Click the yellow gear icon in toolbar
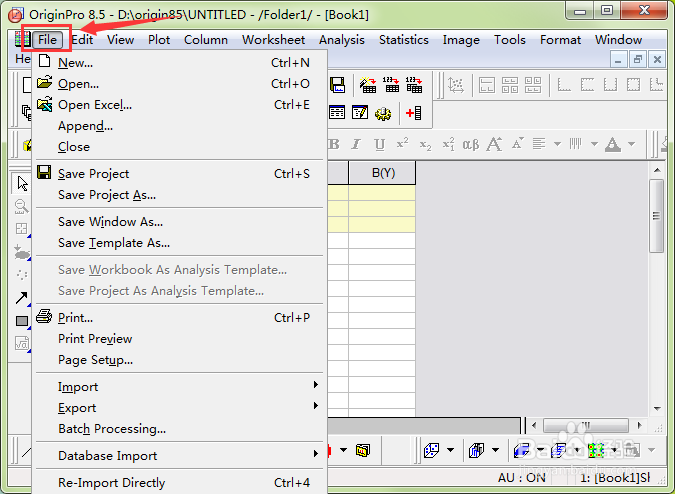Viewport: 675px width, 494px height. (x=383, y=114)
